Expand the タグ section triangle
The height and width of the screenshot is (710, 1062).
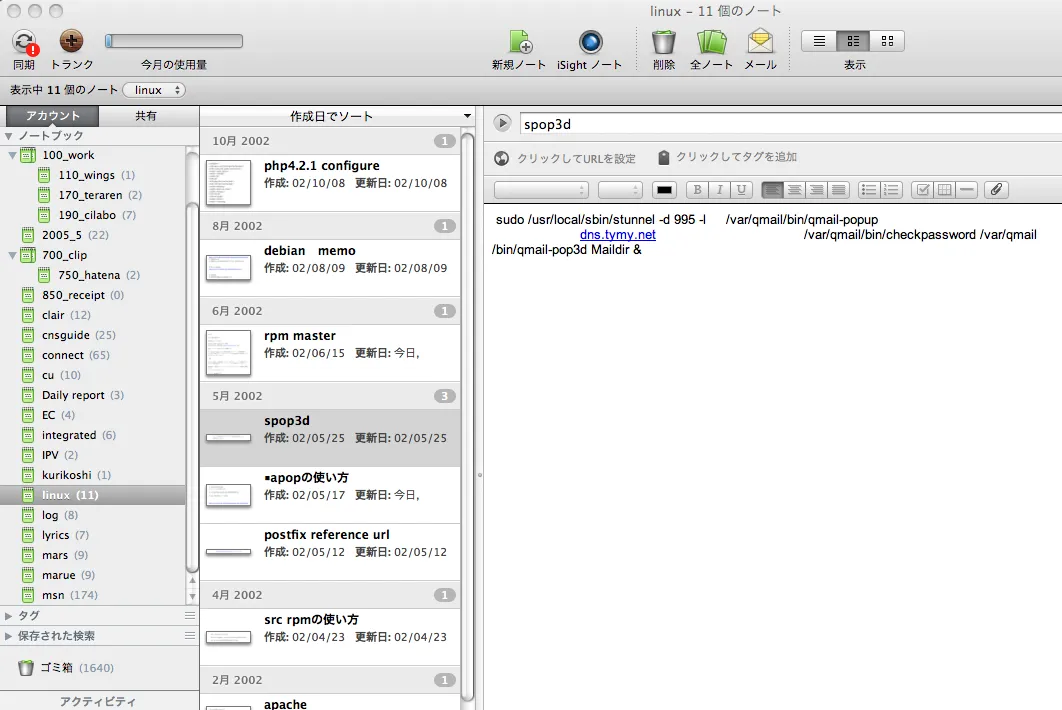(x=9, y=616)
